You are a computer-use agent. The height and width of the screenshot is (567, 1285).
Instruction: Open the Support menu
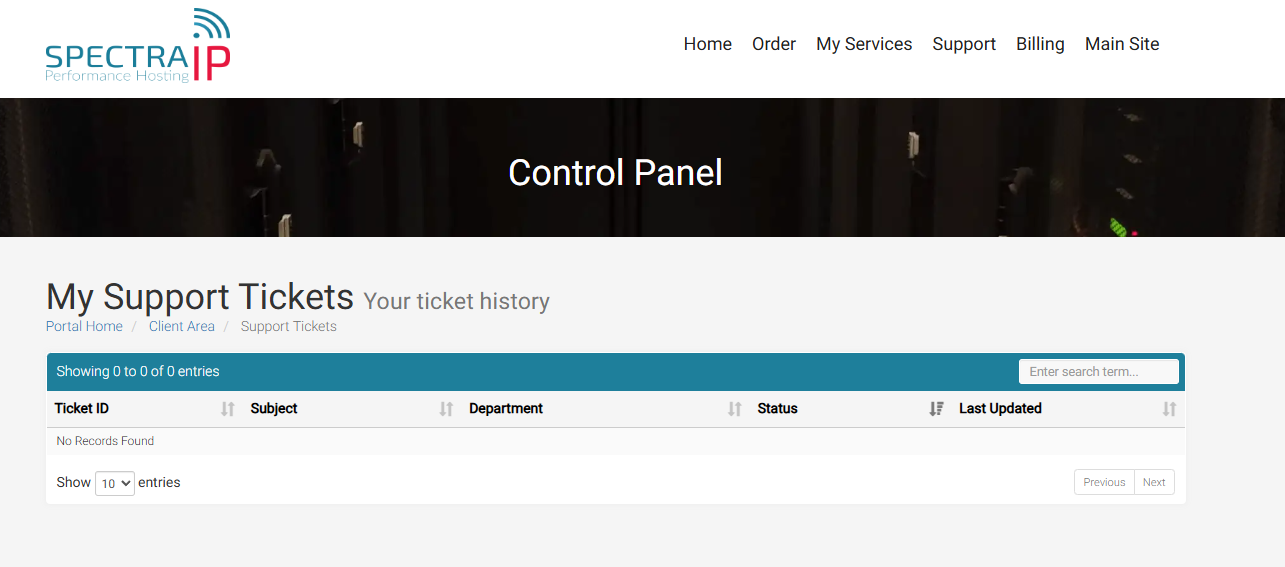964,44
